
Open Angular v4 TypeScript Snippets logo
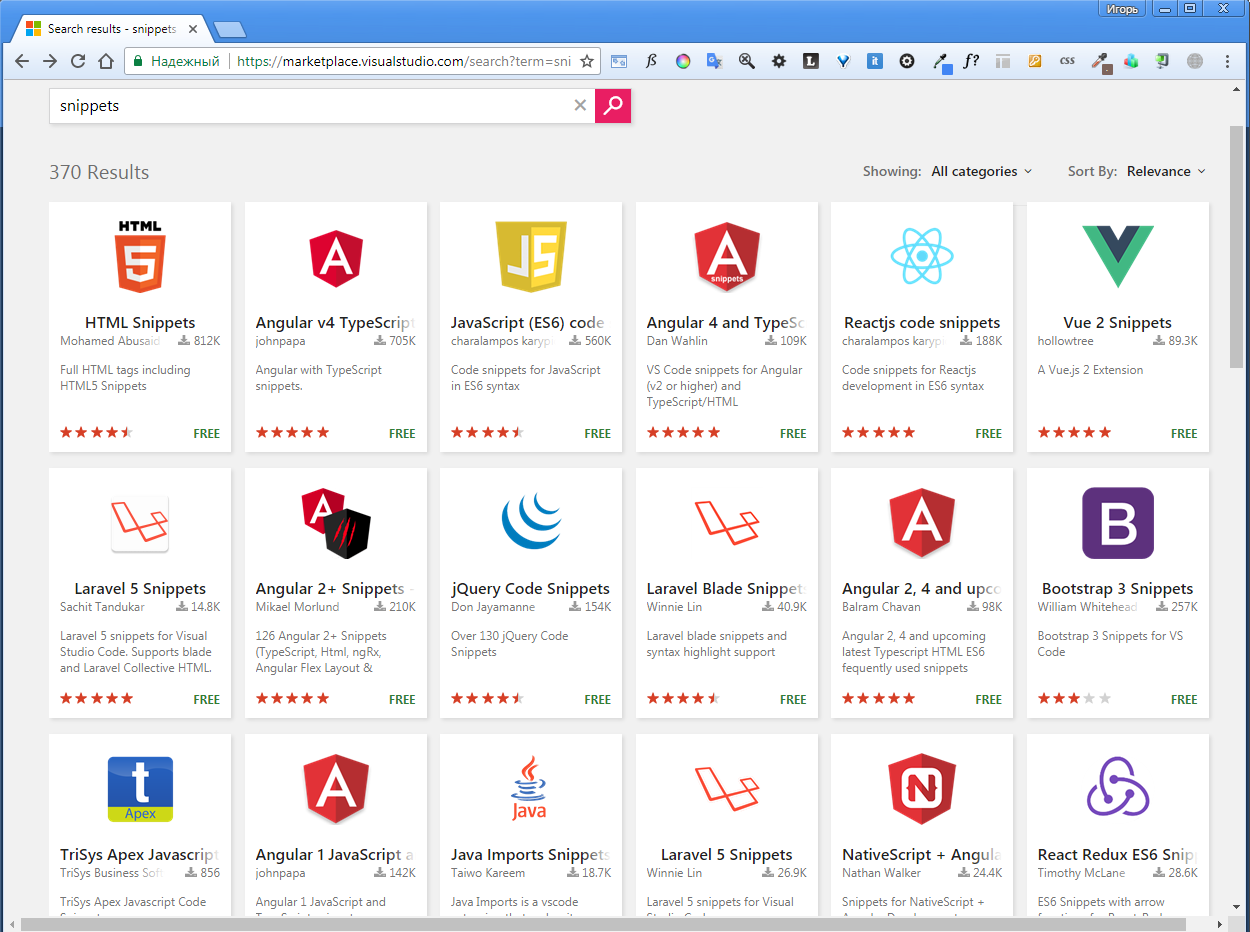(336, 258)
